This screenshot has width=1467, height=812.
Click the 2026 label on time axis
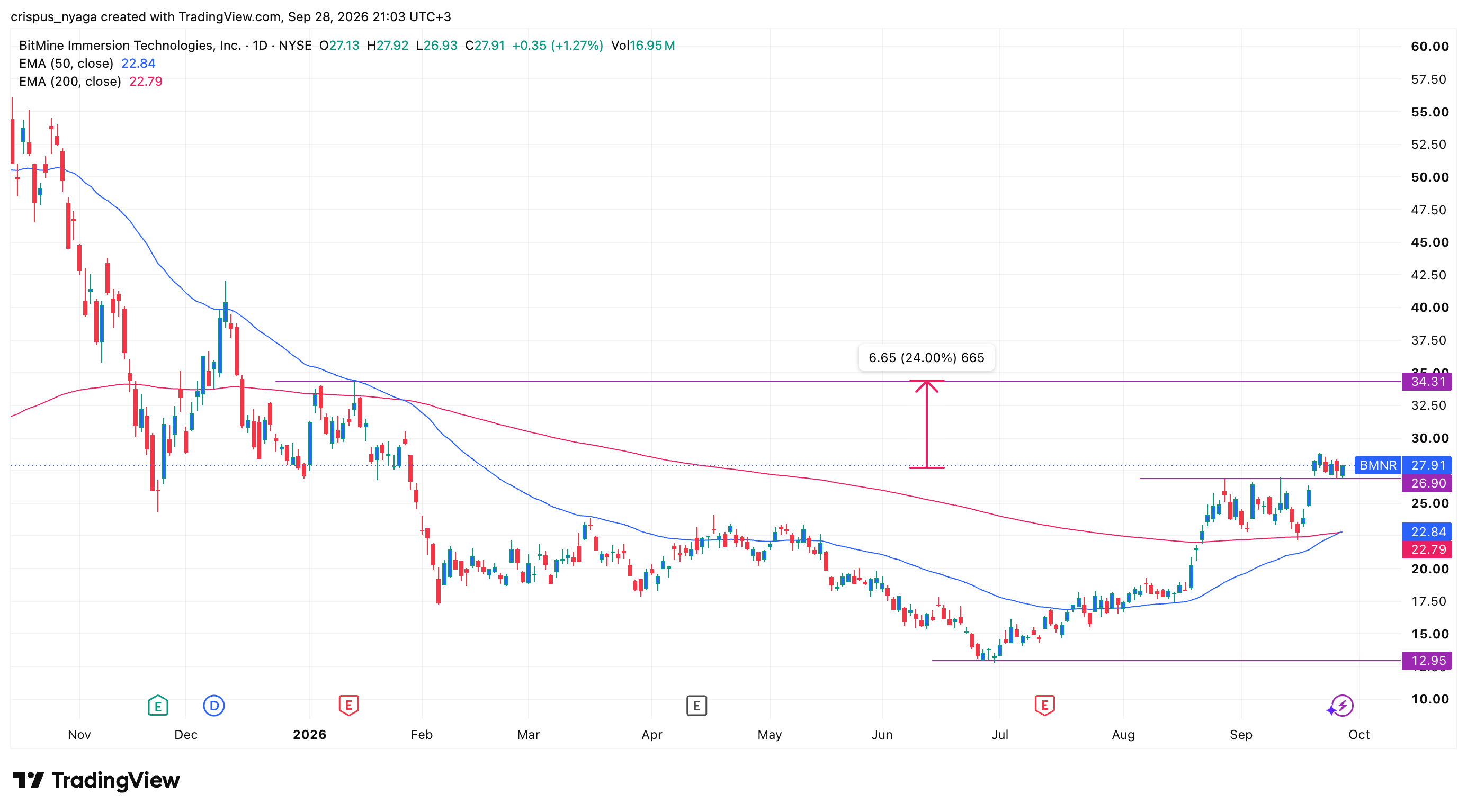point(309,735)
